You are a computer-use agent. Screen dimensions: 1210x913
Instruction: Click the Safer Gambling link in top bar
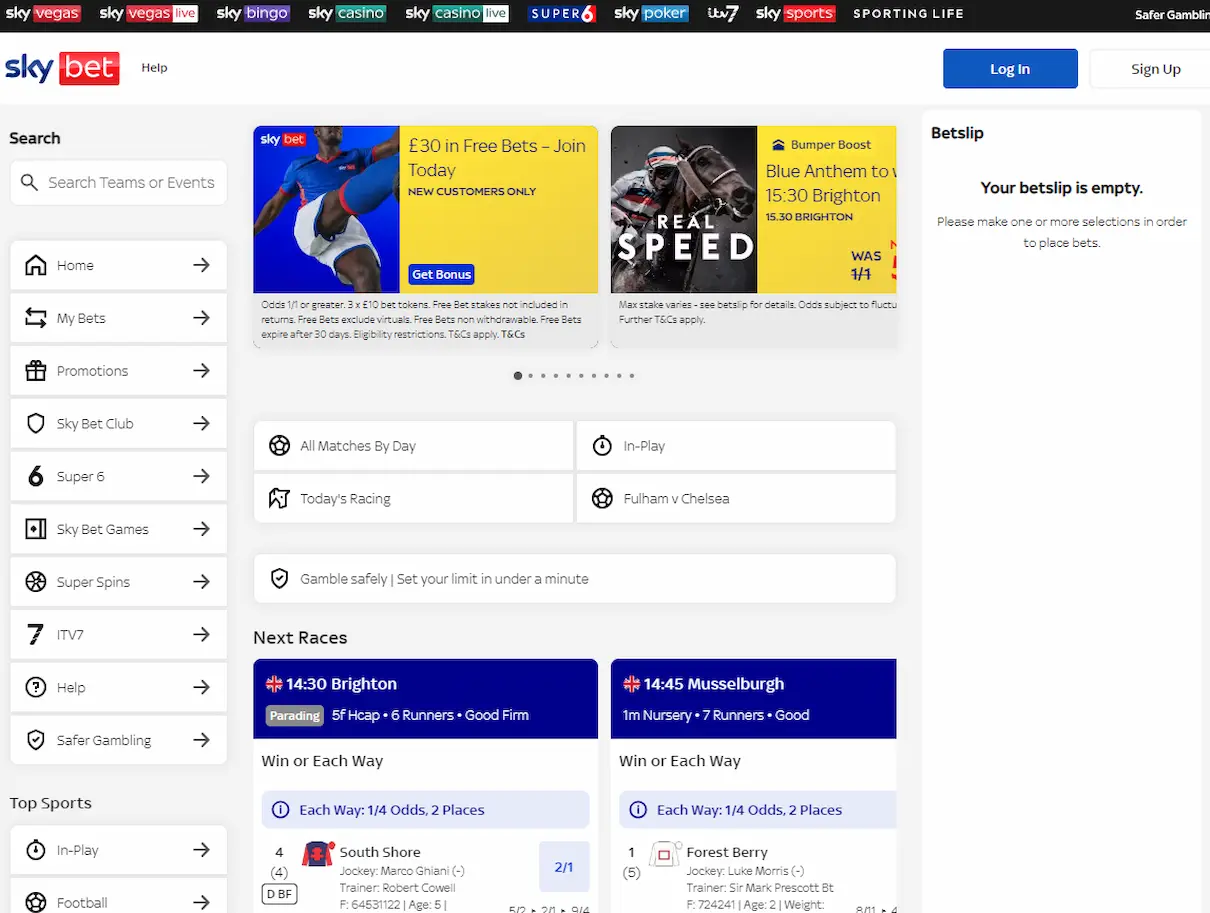(x=1172, y=14)
